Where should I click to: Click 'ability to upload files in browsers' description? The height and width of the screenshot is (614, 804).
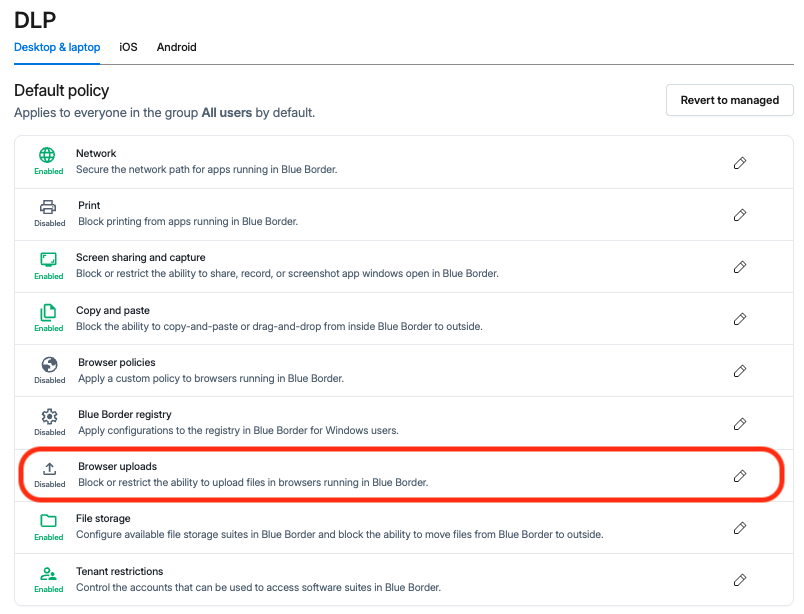(253, 482)
